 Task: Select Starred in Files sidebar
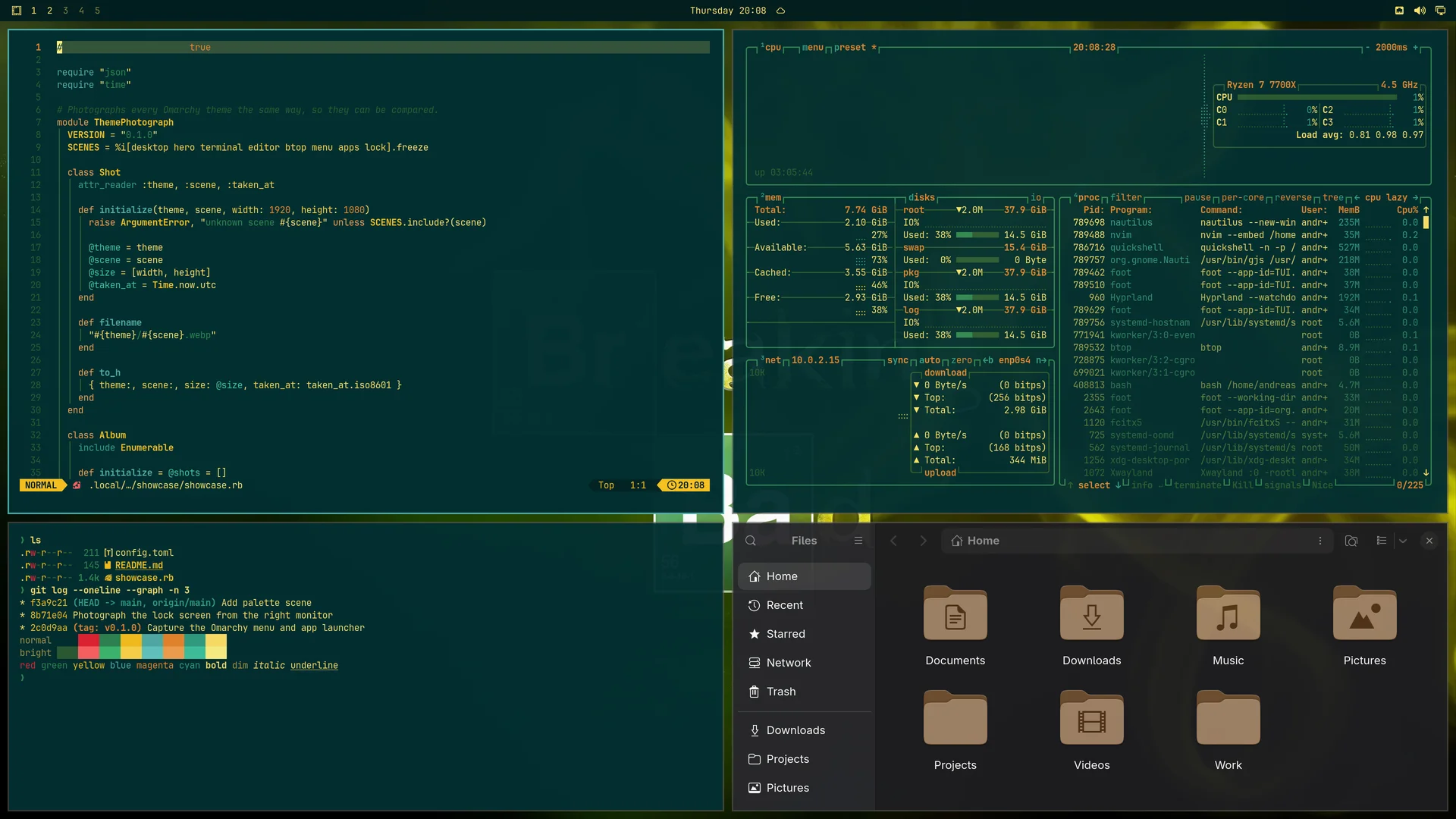pyautogui.click(x=805, y=634)
